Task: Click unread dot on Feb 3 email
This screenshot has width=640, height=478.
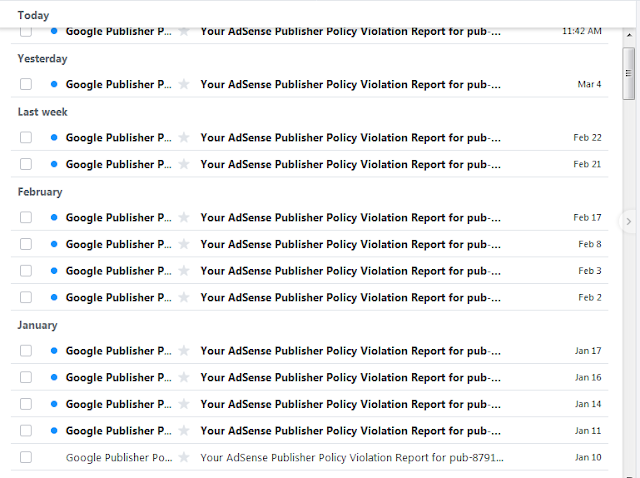Action: pyautogui.click(x=54, y=271)
